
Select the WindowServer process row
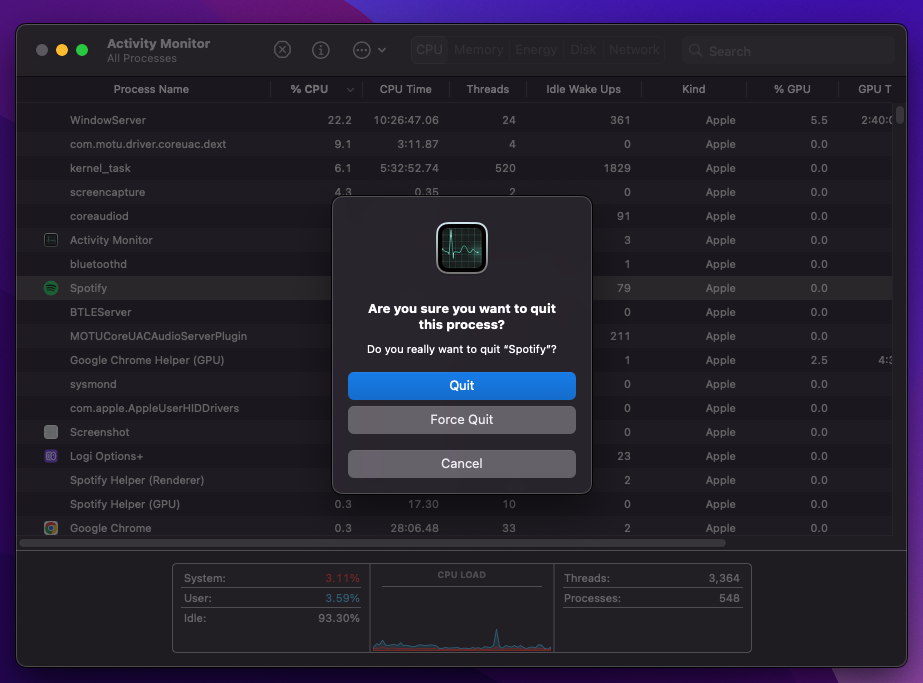[454, 120]
